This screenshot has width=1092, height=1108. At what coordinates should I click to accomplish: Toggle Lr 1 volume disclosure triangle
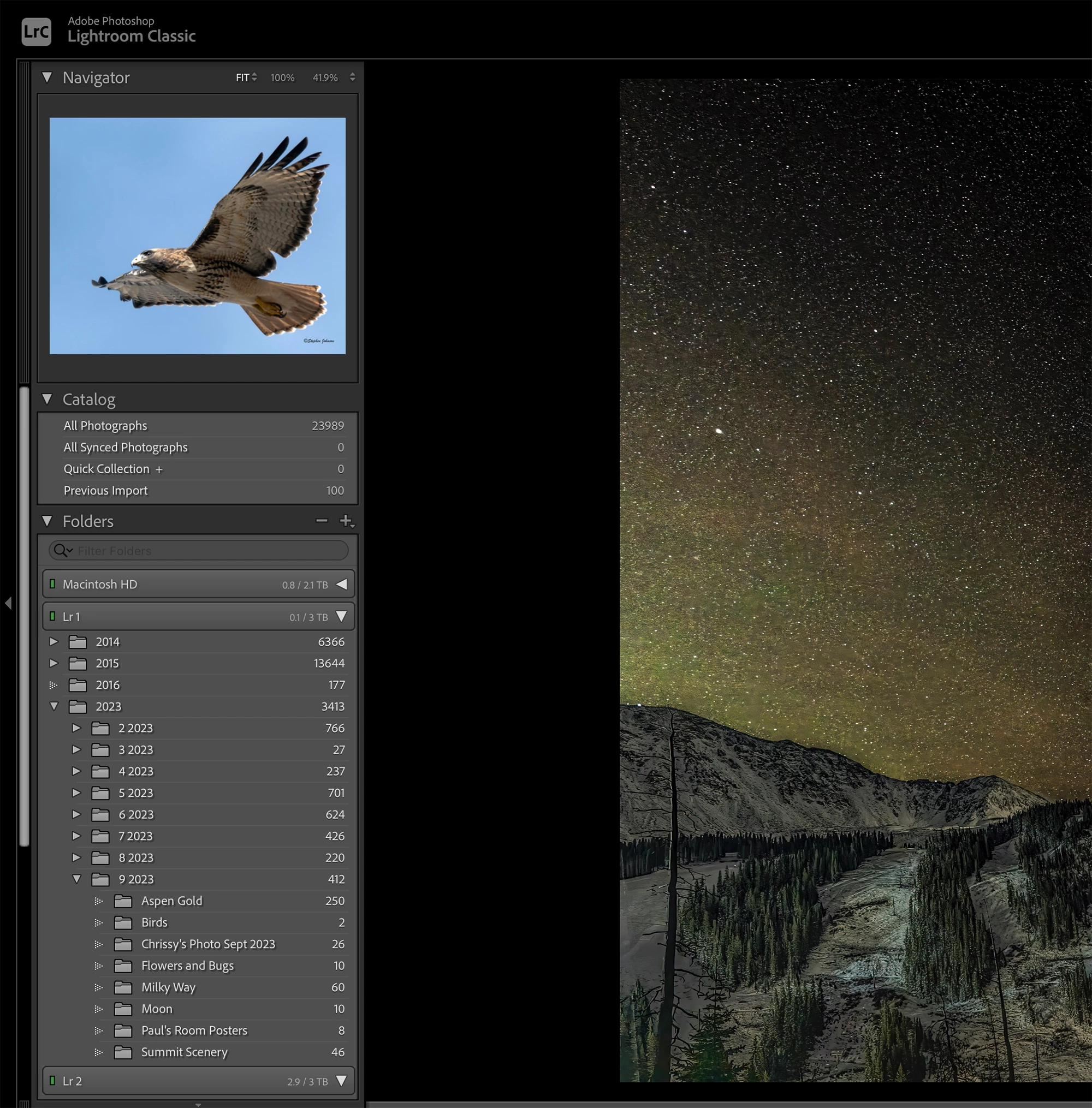tap(341, 616)
